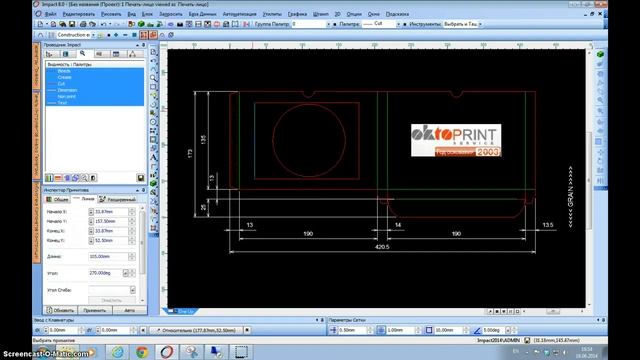Click the magnifier icon under palette list
The image size is (640, 360).
tap(84, 178)
